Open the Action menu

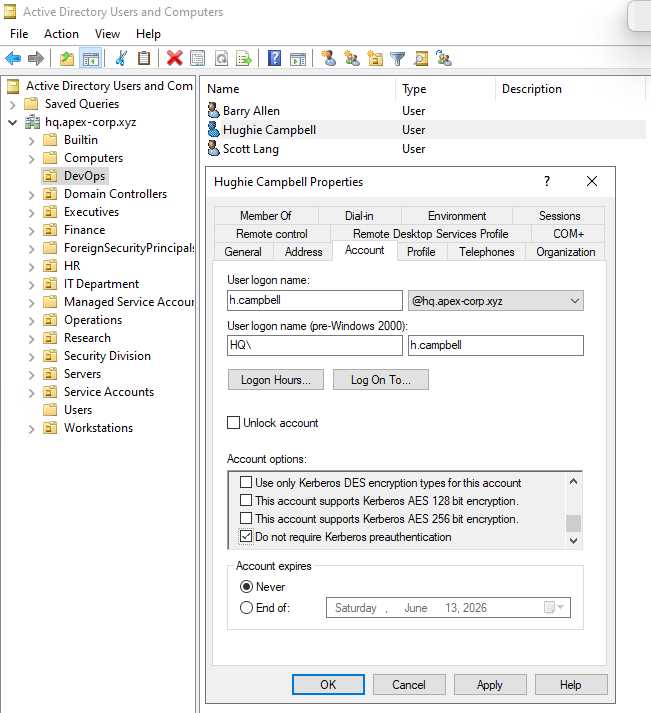[x=61, y=34]
